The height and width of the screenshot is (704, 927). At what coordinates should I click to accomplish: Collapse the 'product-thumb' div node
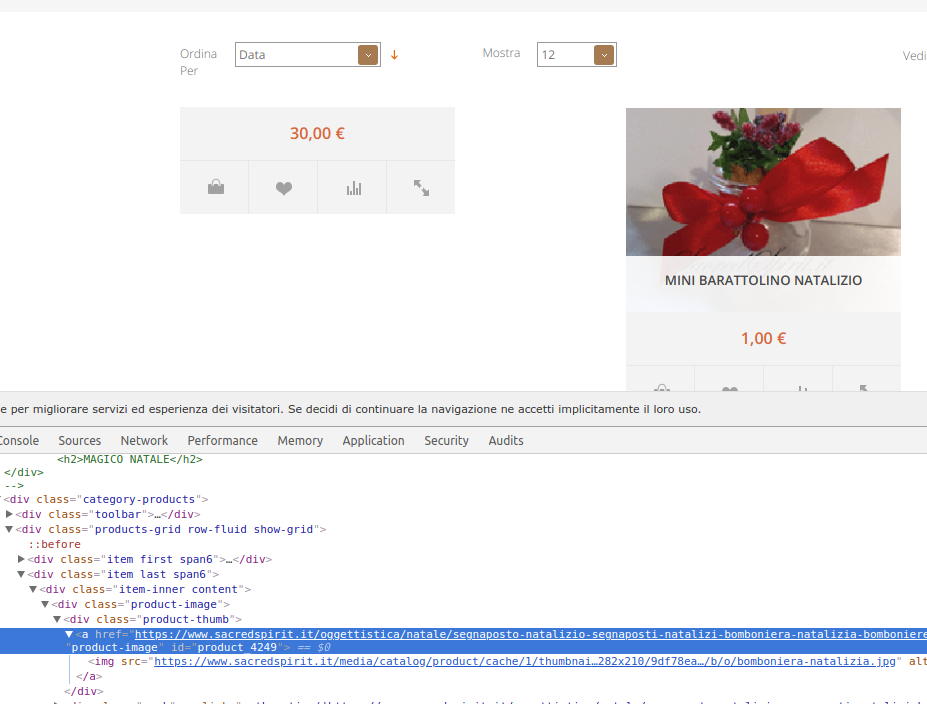57,619
